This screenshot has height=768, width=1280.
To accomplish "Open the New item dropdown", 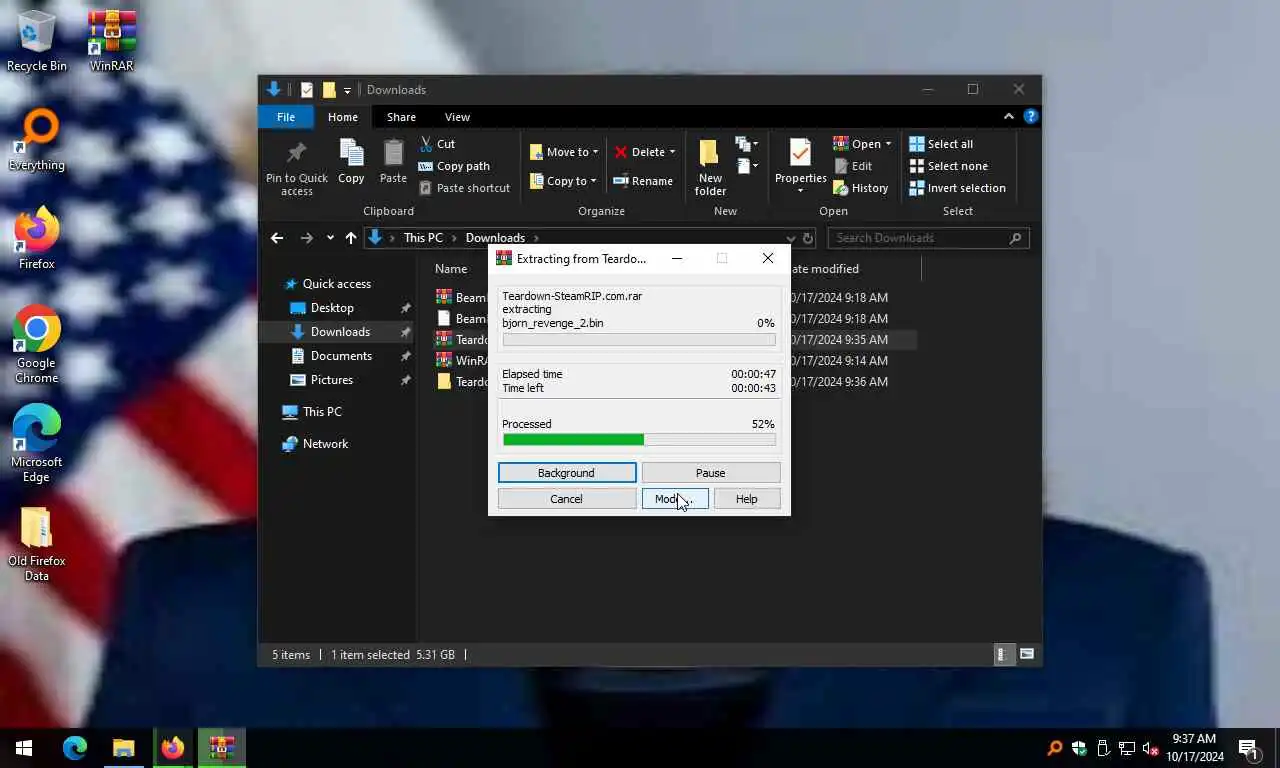I will point(746,144).
